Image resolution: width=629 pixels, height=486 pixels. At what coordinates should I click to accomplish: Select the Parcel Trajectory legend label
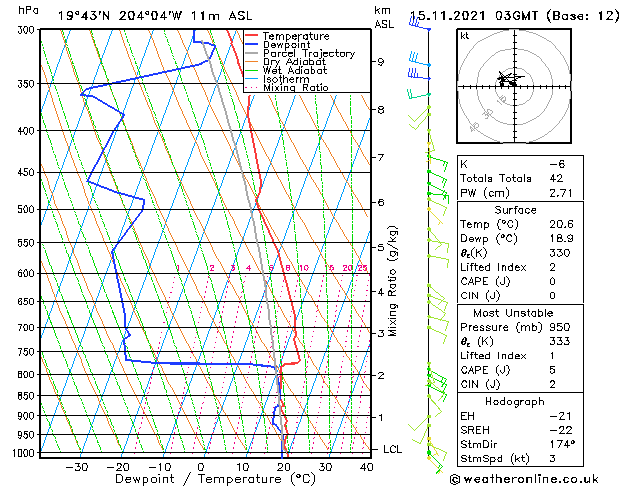point(309,53)
